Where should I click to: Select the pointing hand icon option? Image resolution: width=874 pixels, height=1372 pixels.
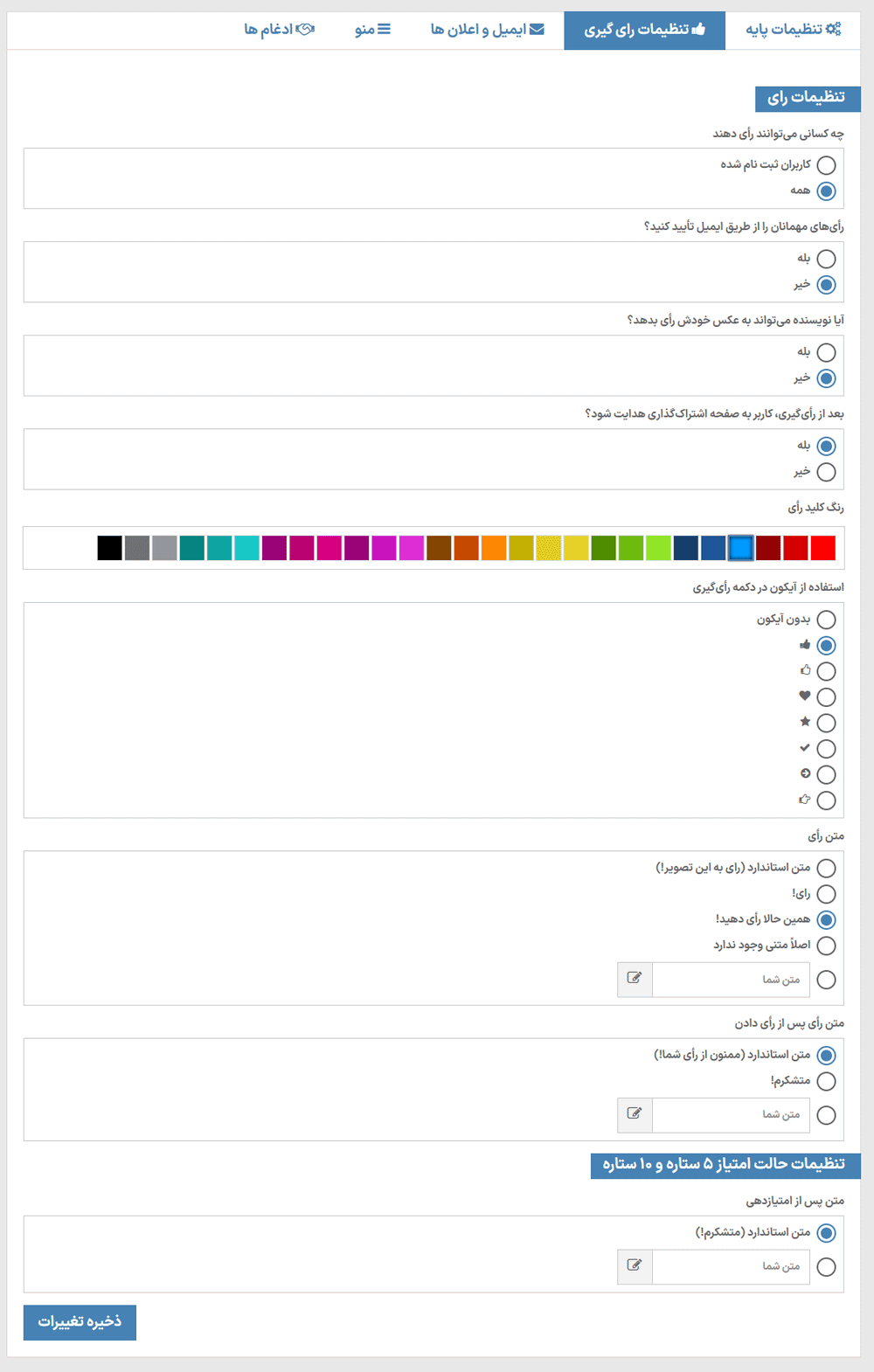(826, 800)
